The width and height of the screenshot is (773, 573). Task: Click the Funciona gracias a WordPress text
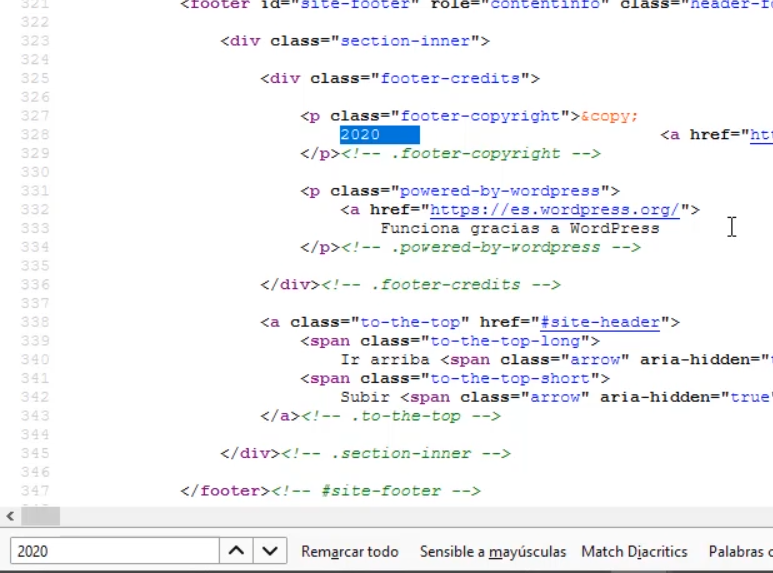[x=519, y=228]
